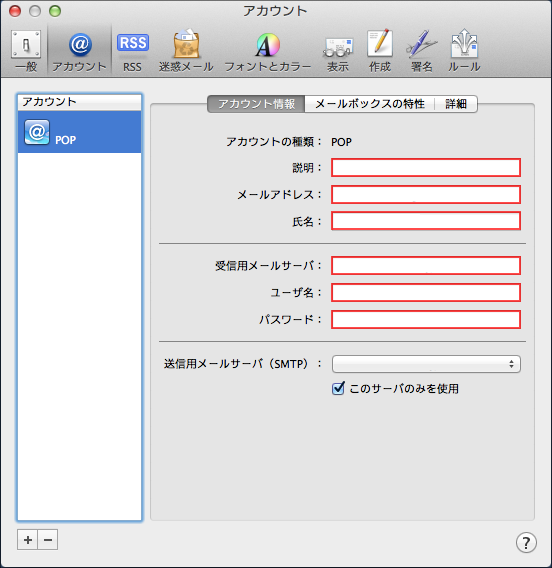Click the パスワード field
The height and width of the screenshot is (568, 552).
426,320
